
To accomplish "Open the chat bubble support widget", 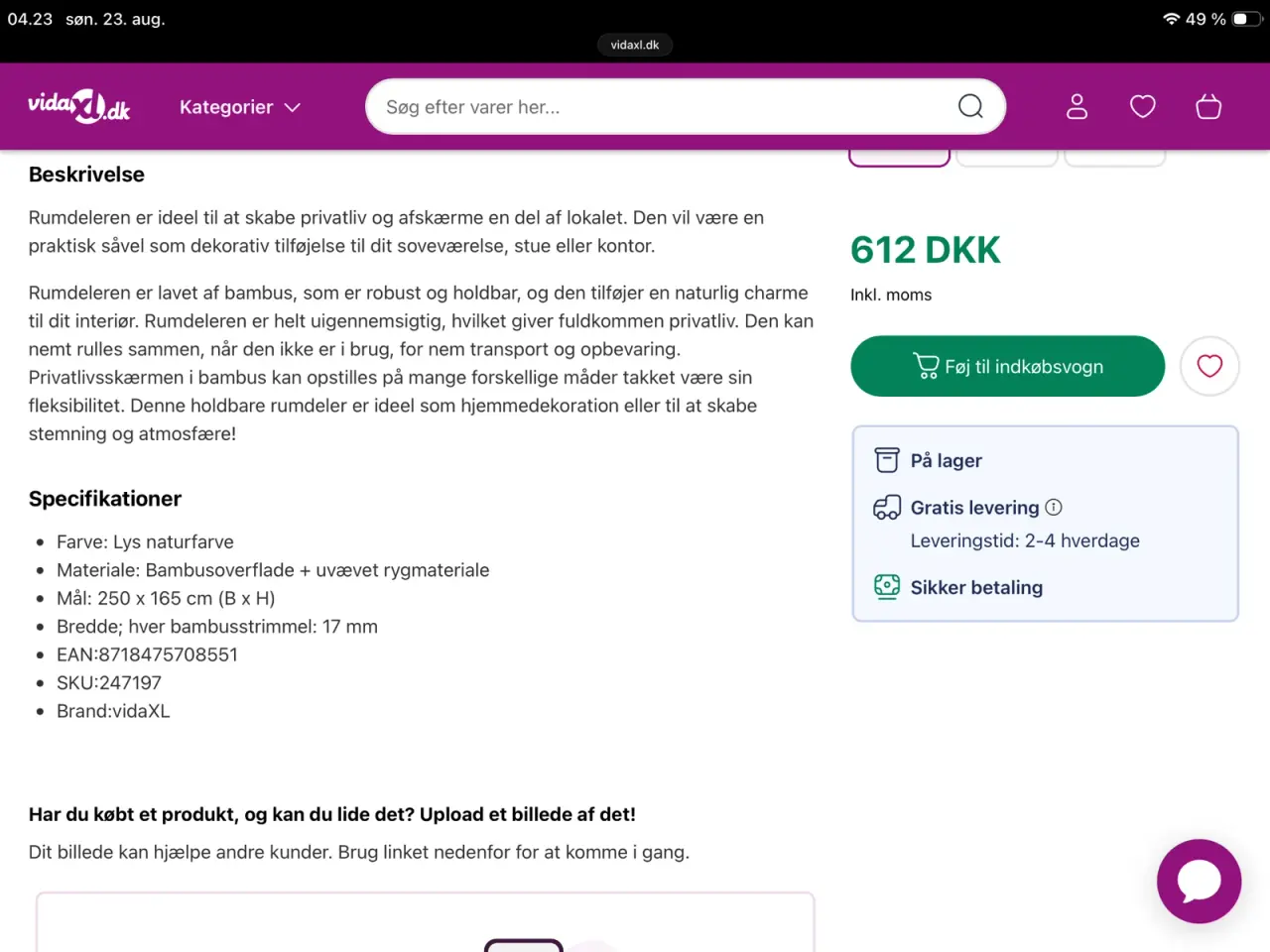I will (1199, 882).
